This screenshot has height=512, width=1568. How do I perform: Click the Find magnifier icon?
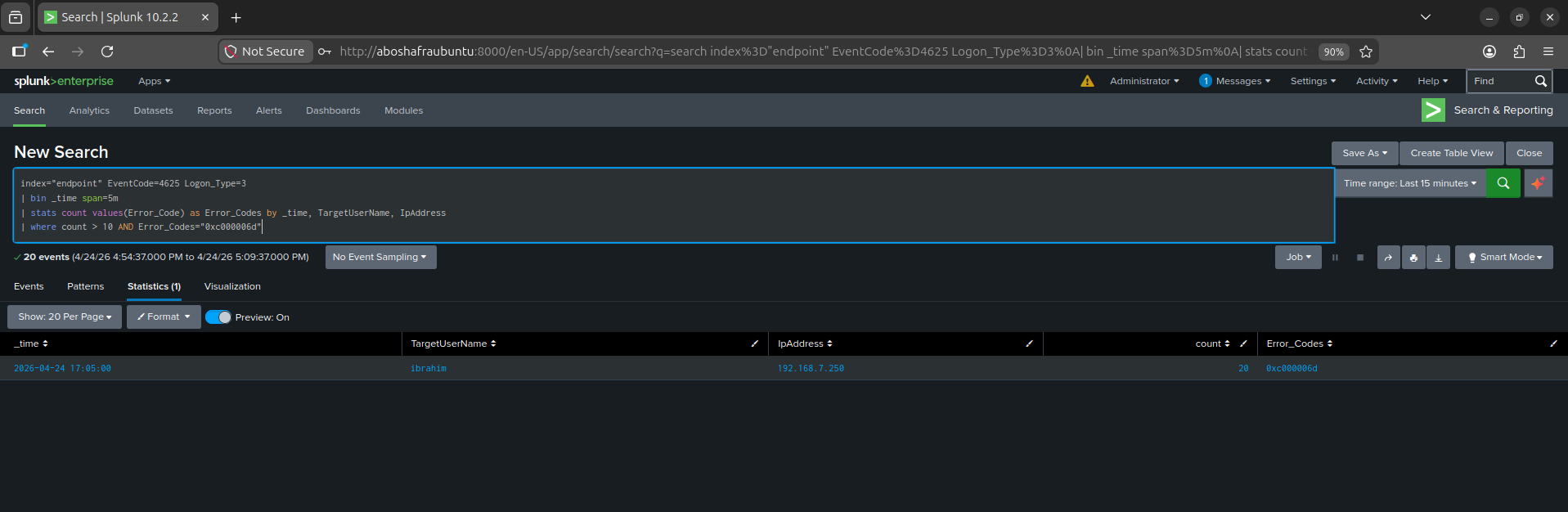(x=1540, y=81)
